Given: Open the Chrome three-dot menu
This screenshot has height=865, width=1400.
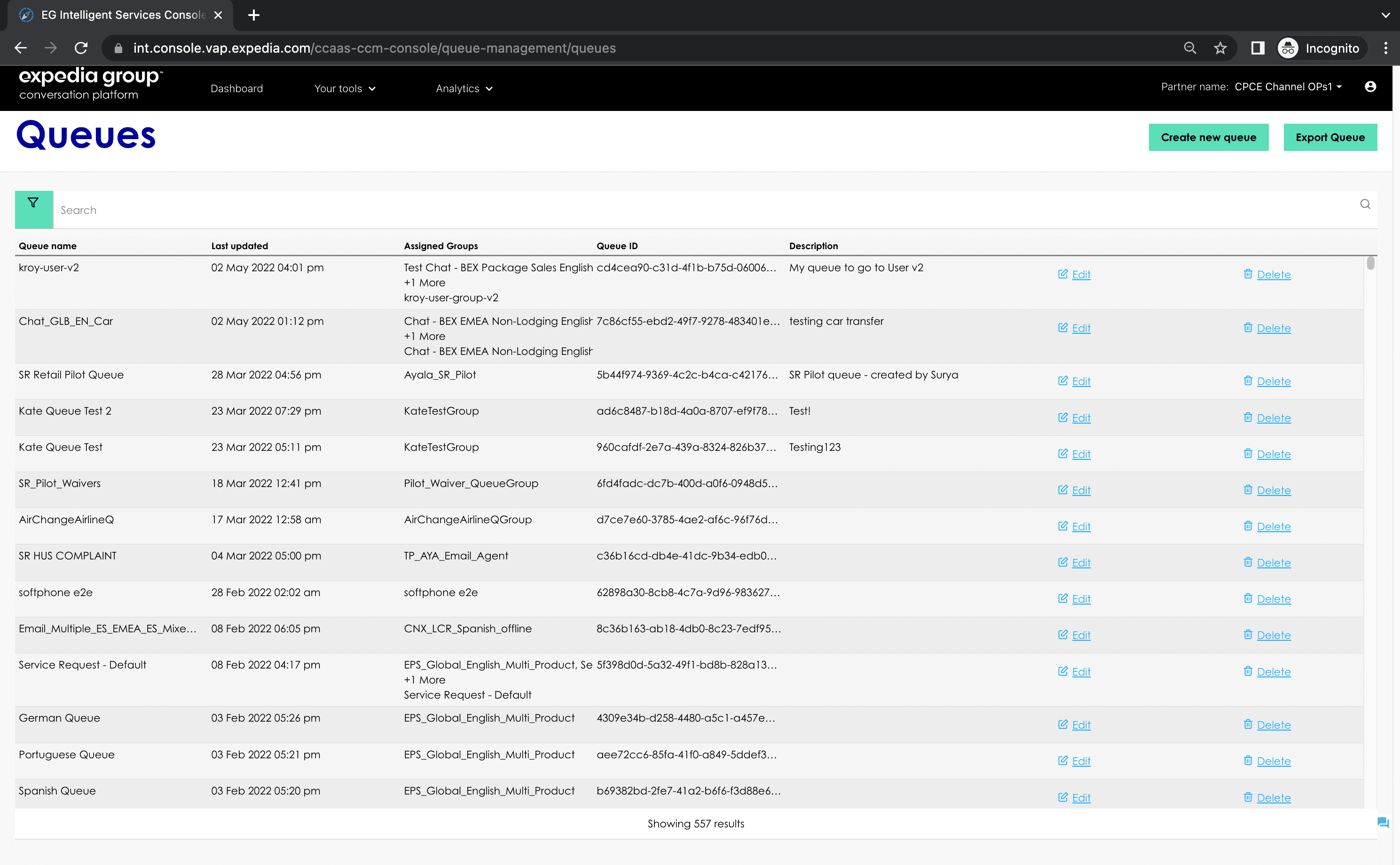Looking at the screenshot, I should (1385, 48).
